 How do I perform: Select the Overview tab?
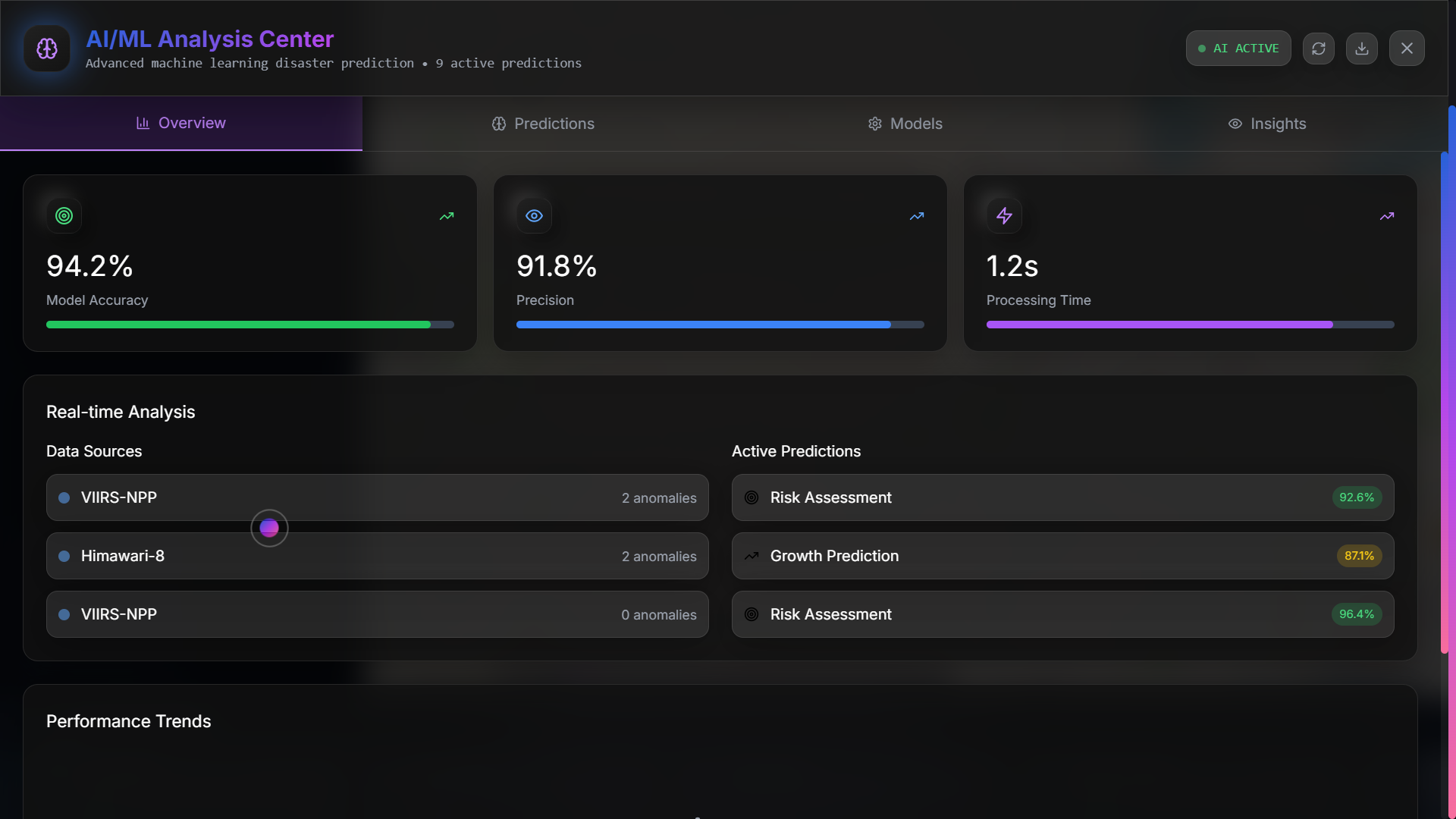pos(181,123)
